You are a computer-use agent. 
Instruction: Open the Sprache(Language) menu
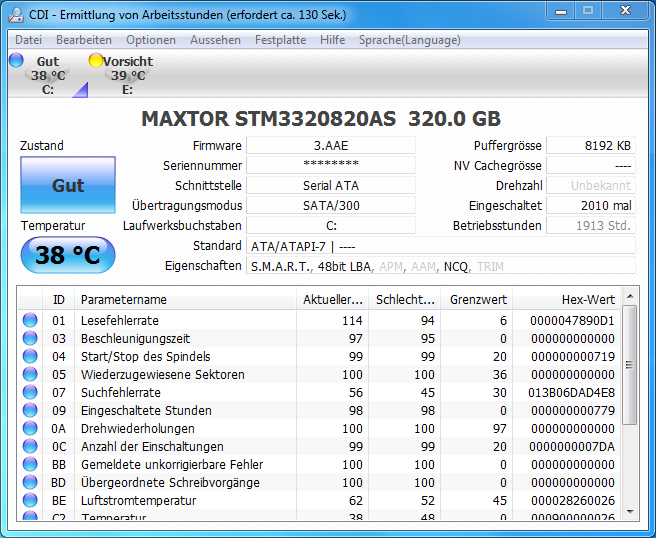tap(410, 40)
